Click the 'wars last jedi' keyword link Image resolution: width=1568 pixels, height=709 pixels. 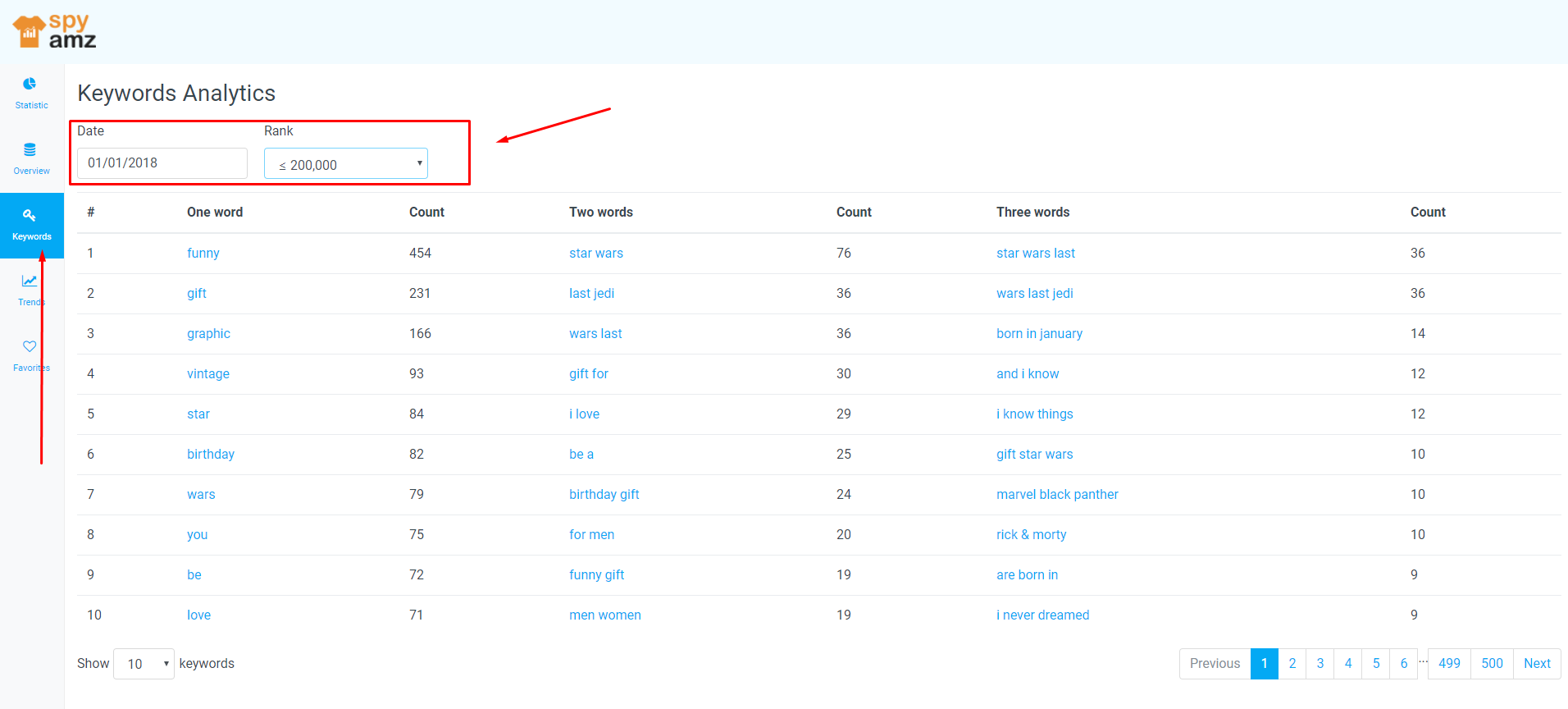(1035, 293)
